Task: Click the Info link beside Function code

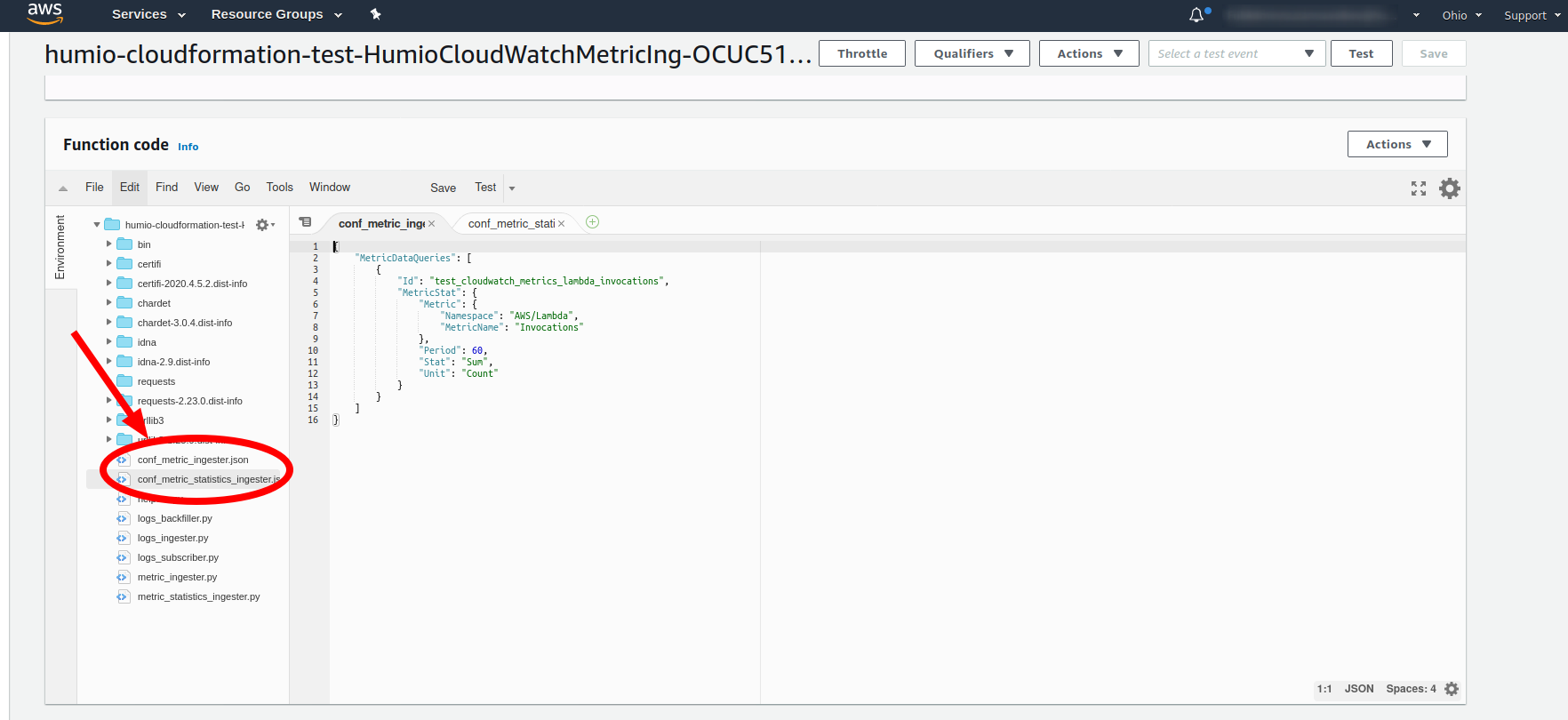Action: click(x=188, y=147)
